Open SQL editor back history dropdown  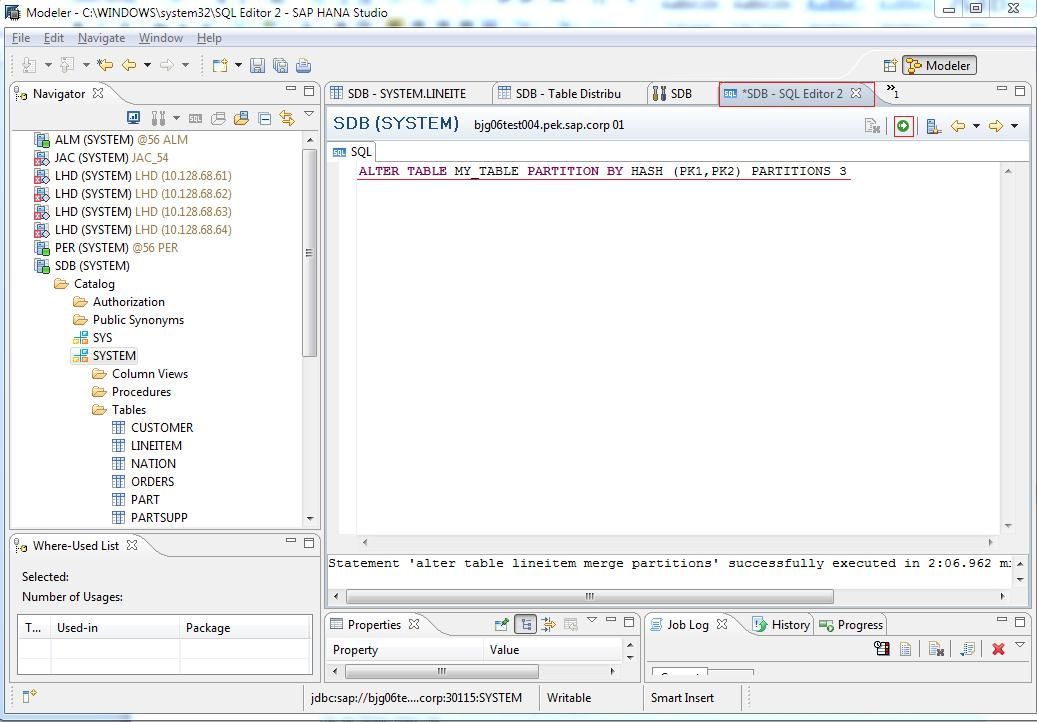[x=976, y=126]
